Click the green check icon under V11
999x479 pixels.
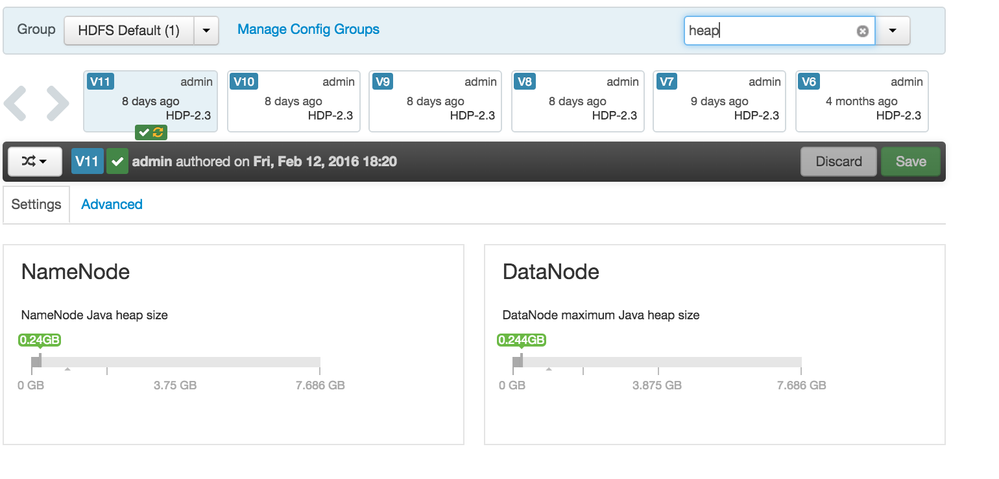click(x=144, y=133)
